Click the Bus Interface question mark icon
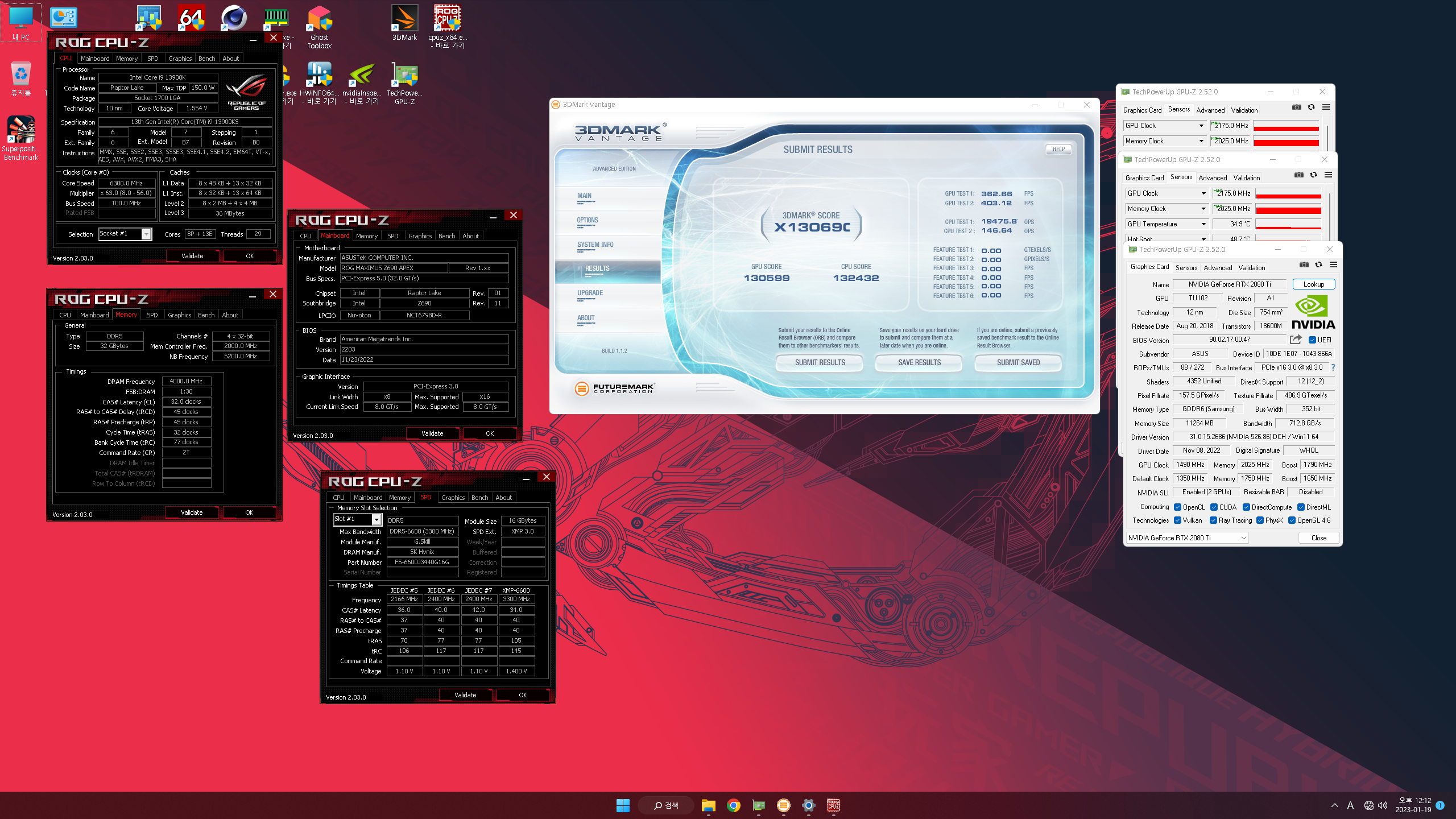Screen dimensions: 1456x819 click(x=1333, y=367)
